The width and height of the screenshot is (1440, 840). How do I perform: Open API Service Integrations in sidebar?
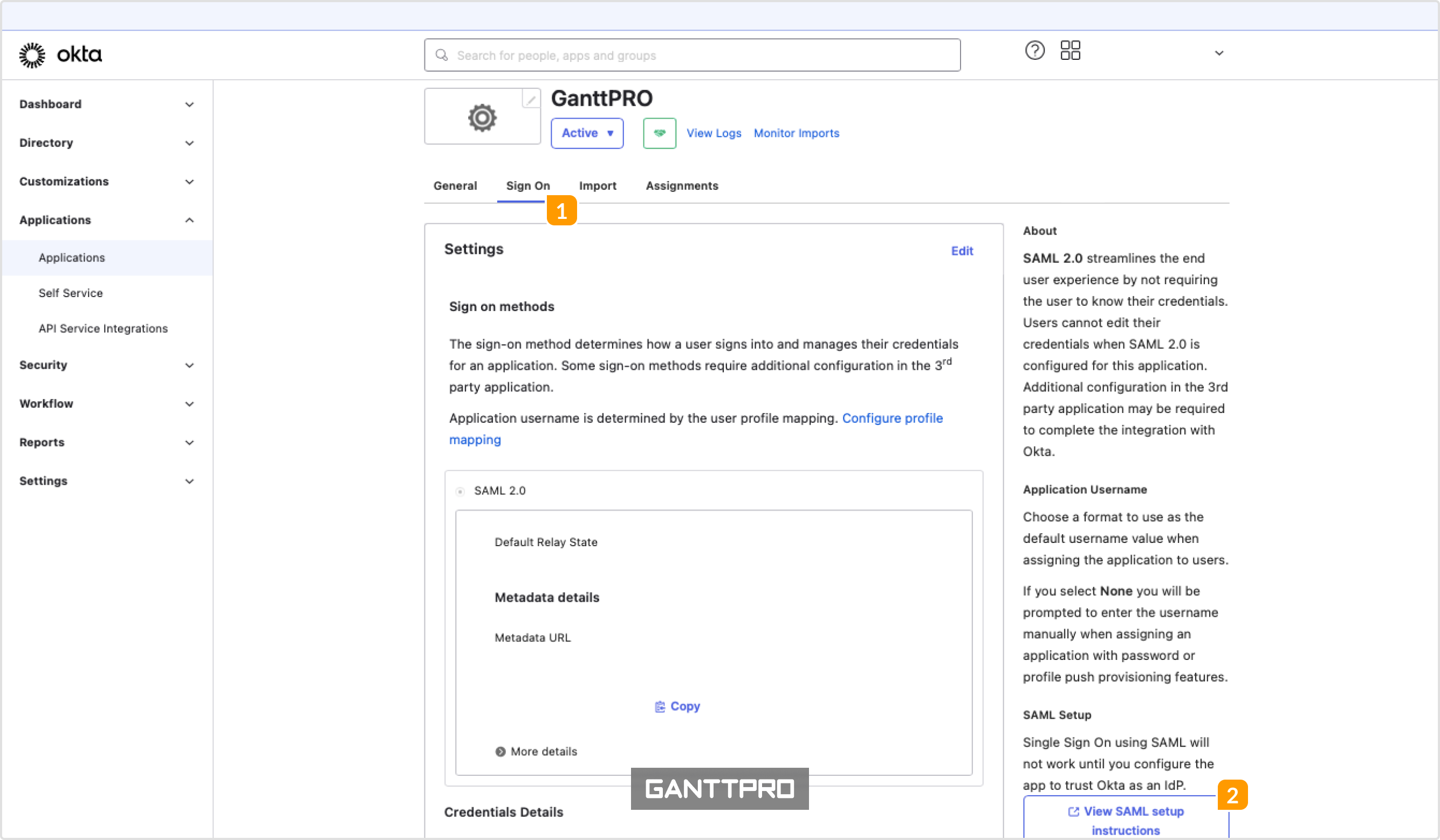103,328
